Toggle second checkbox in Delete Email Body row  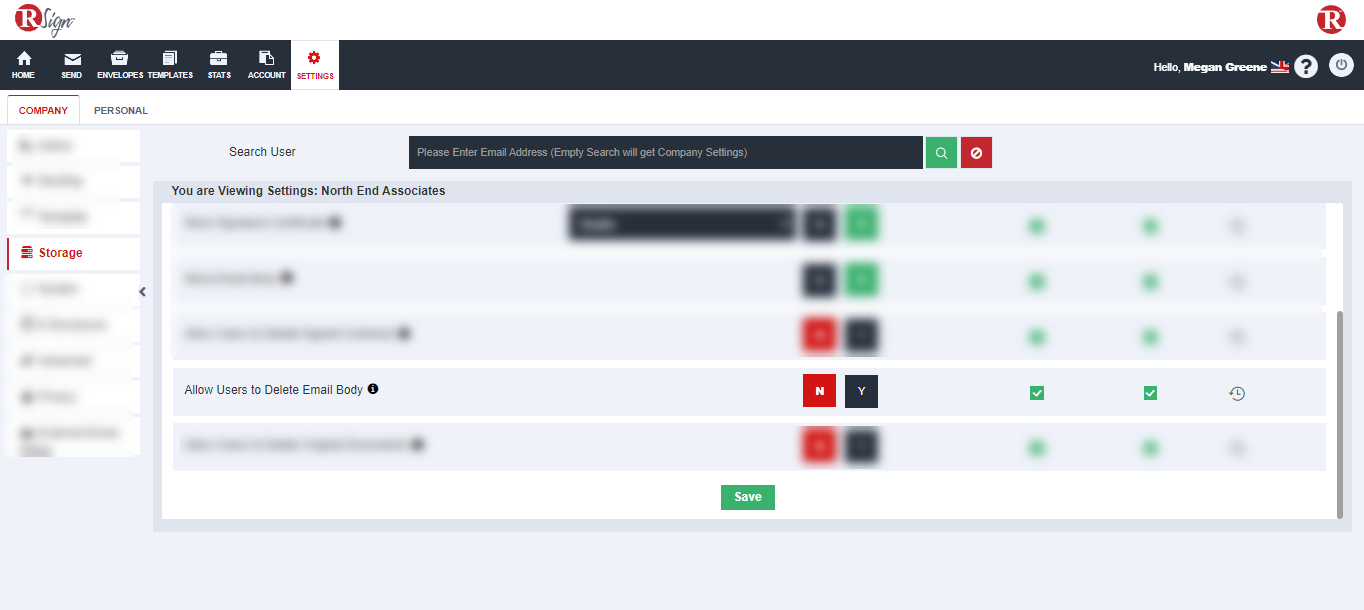pos(1150,393)
